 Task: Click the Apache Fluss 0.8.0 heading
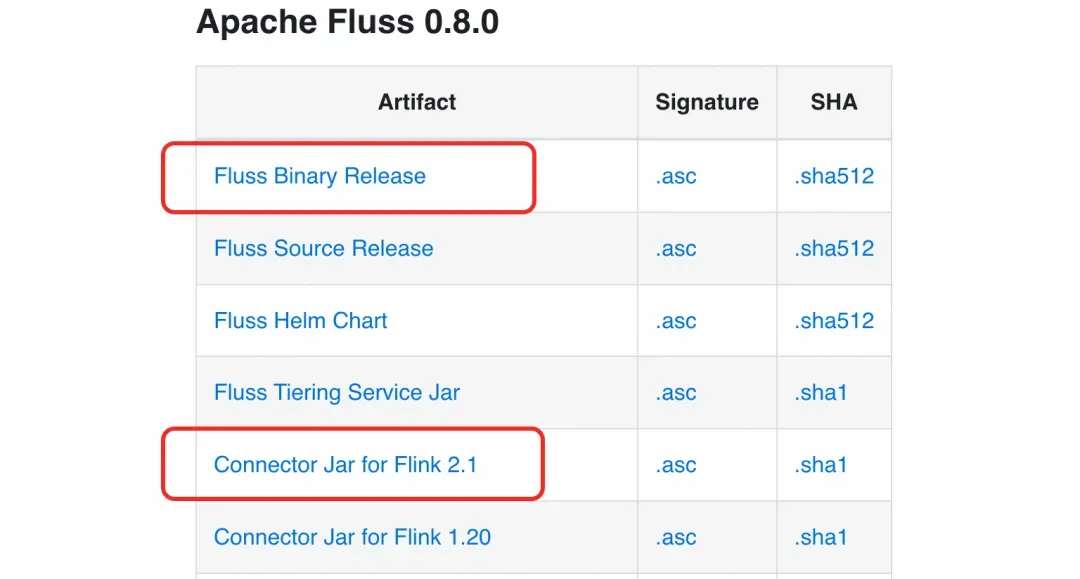click(x=347, y=22)
